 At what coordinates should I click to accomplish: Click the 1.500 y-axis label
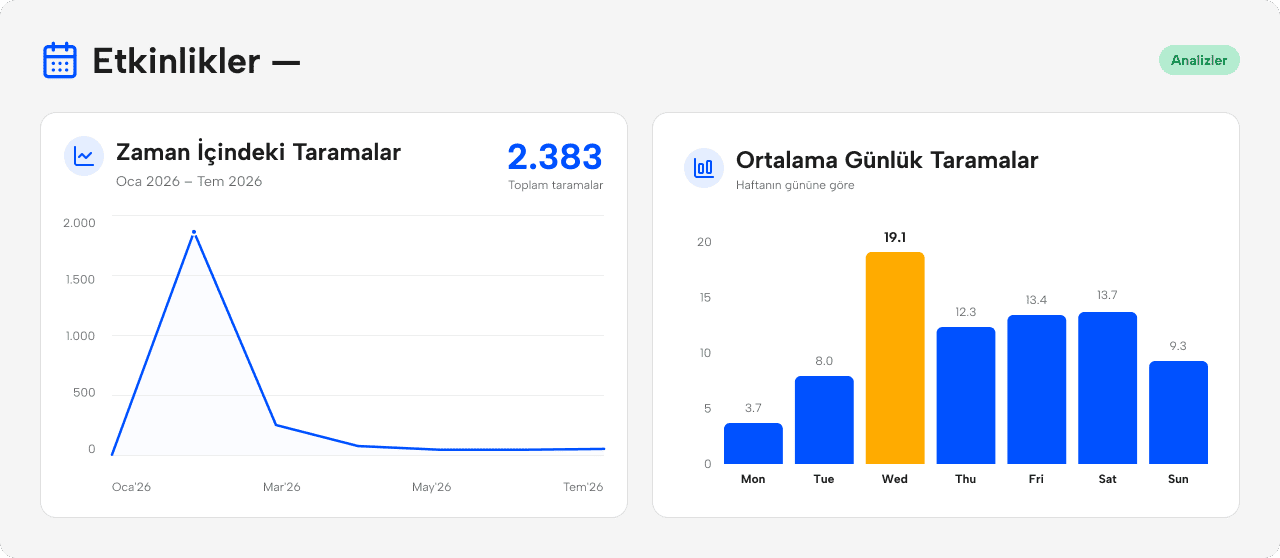click(80, 279)
